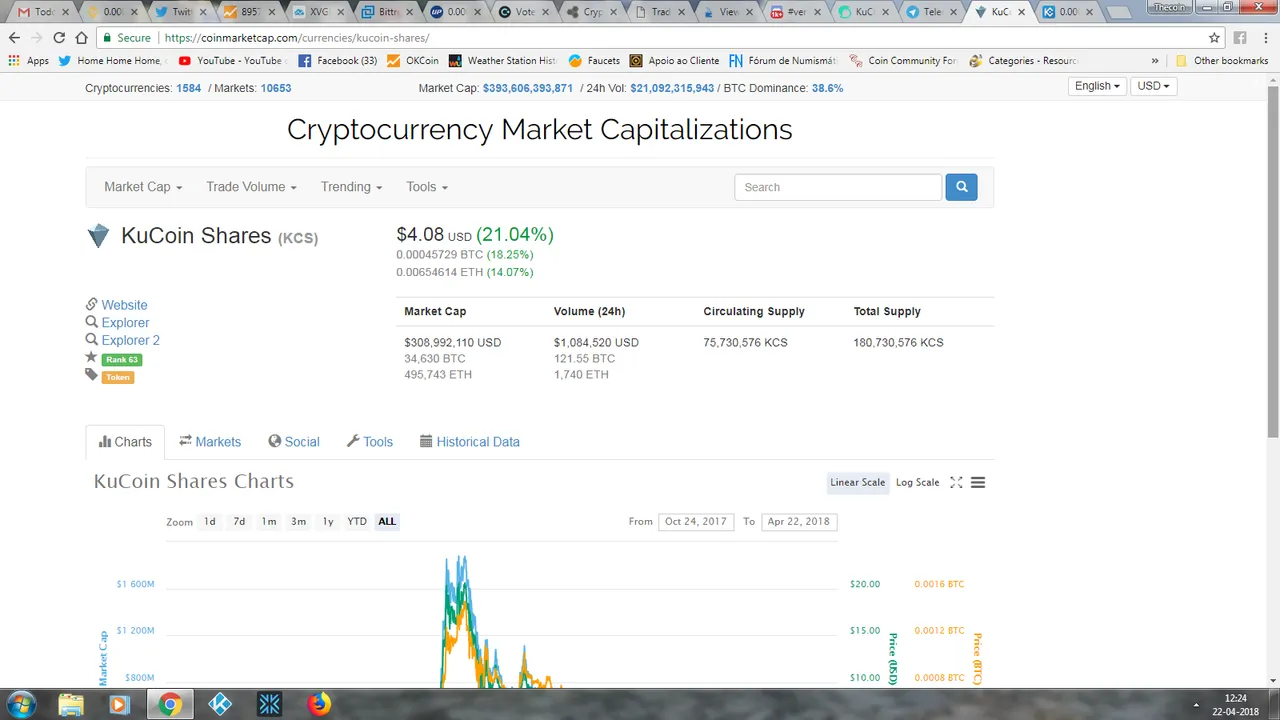Click the dark X-shaped taskbar app icon
This screenshot has height=720, width=1280.
tap(269, 705)
